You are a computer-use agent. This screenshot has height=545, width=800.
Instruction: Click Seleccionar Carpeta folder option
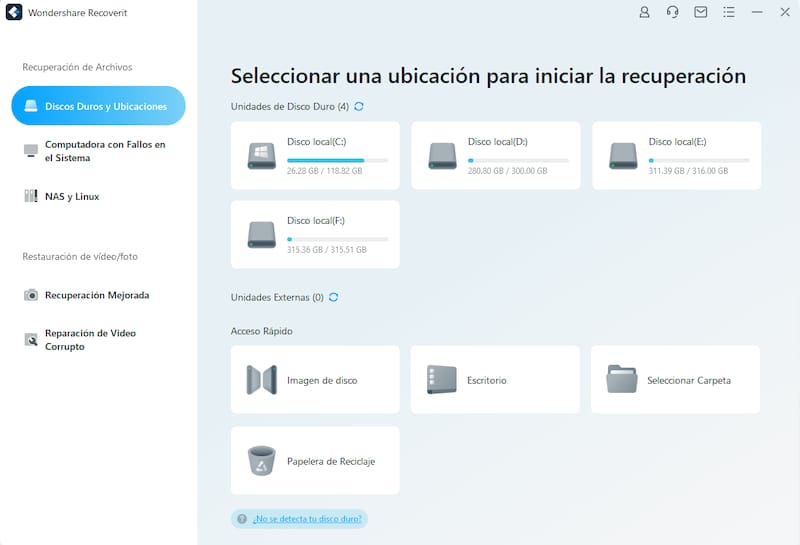(x=676, y=380)
